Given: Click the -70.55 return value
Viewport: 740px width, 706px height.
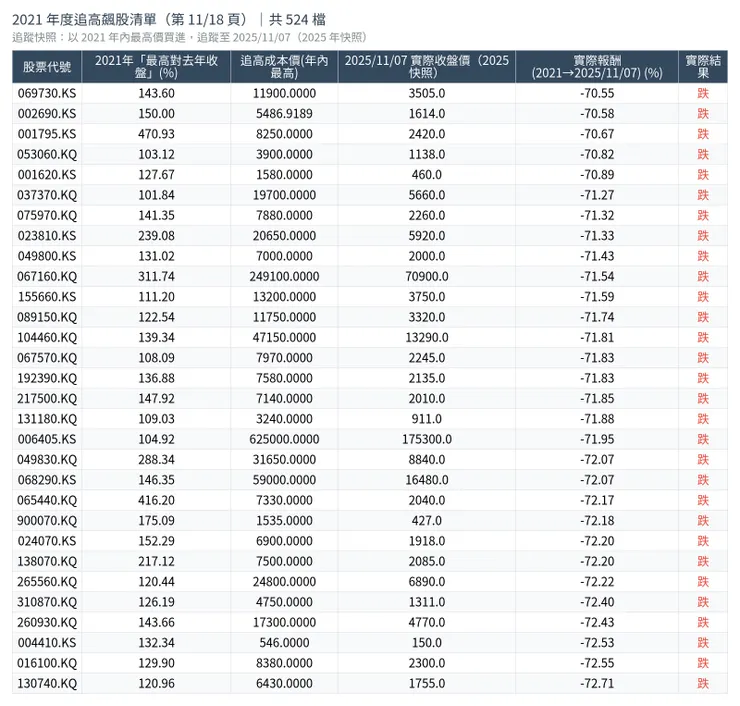Looking at the screenshot, I should tap(597, 93).
